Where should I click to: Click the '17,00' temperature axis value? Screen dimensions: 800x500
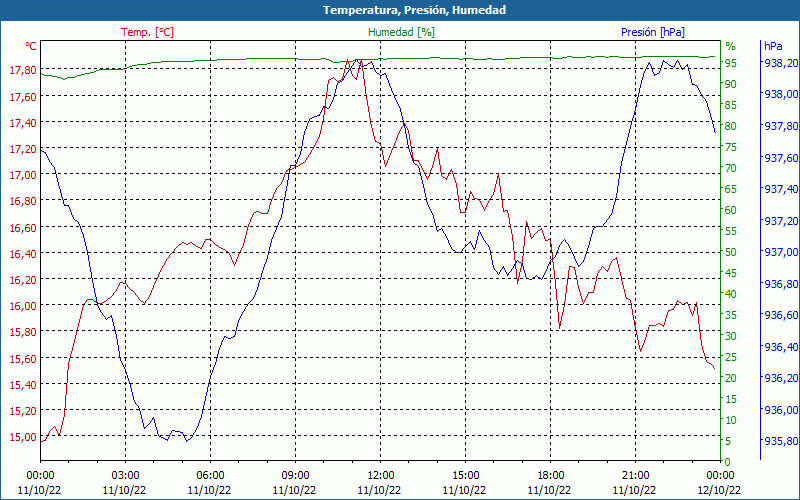23,175
